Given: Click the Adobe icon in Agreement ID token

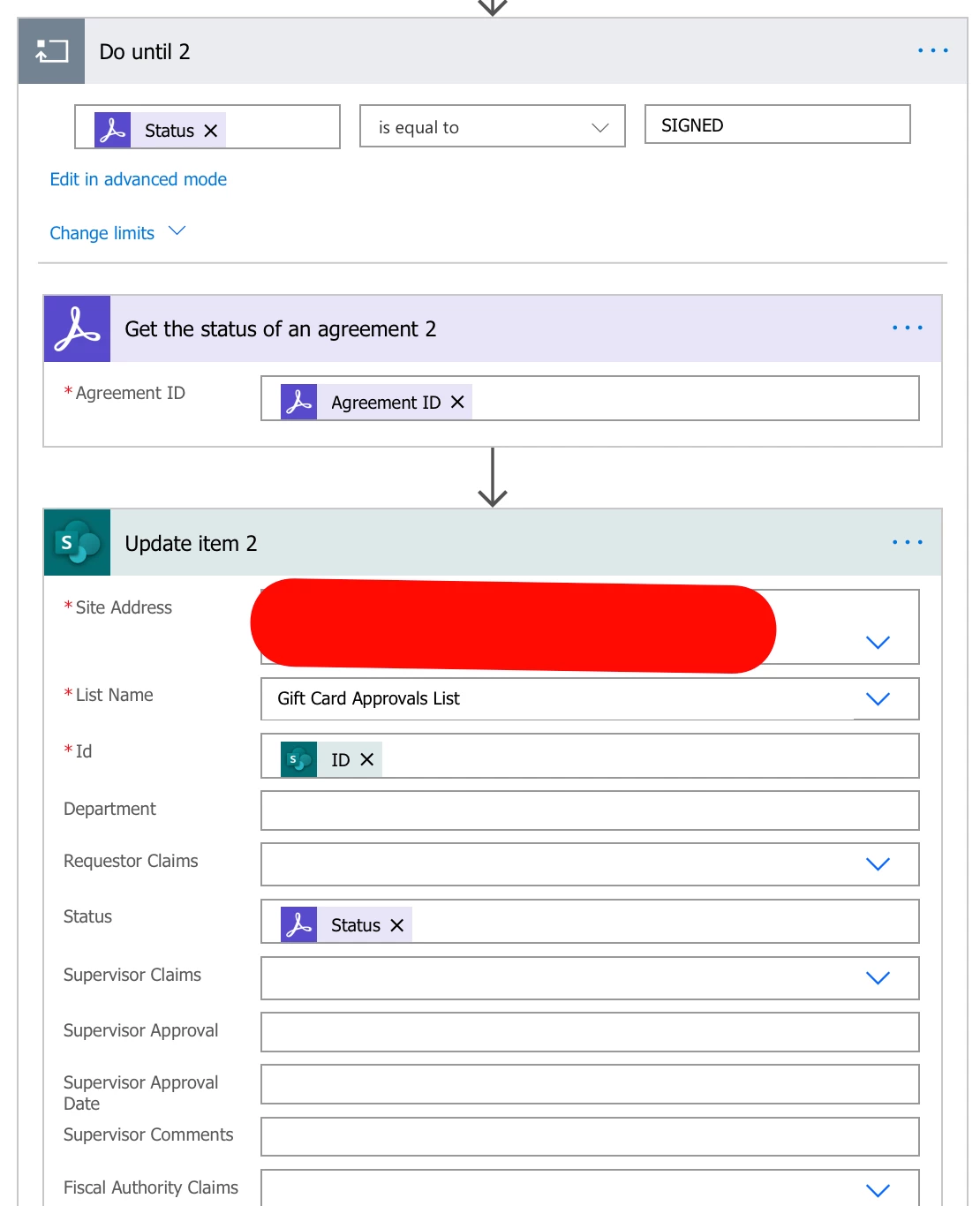Looking at the screenshot, I should pos(298,402).
